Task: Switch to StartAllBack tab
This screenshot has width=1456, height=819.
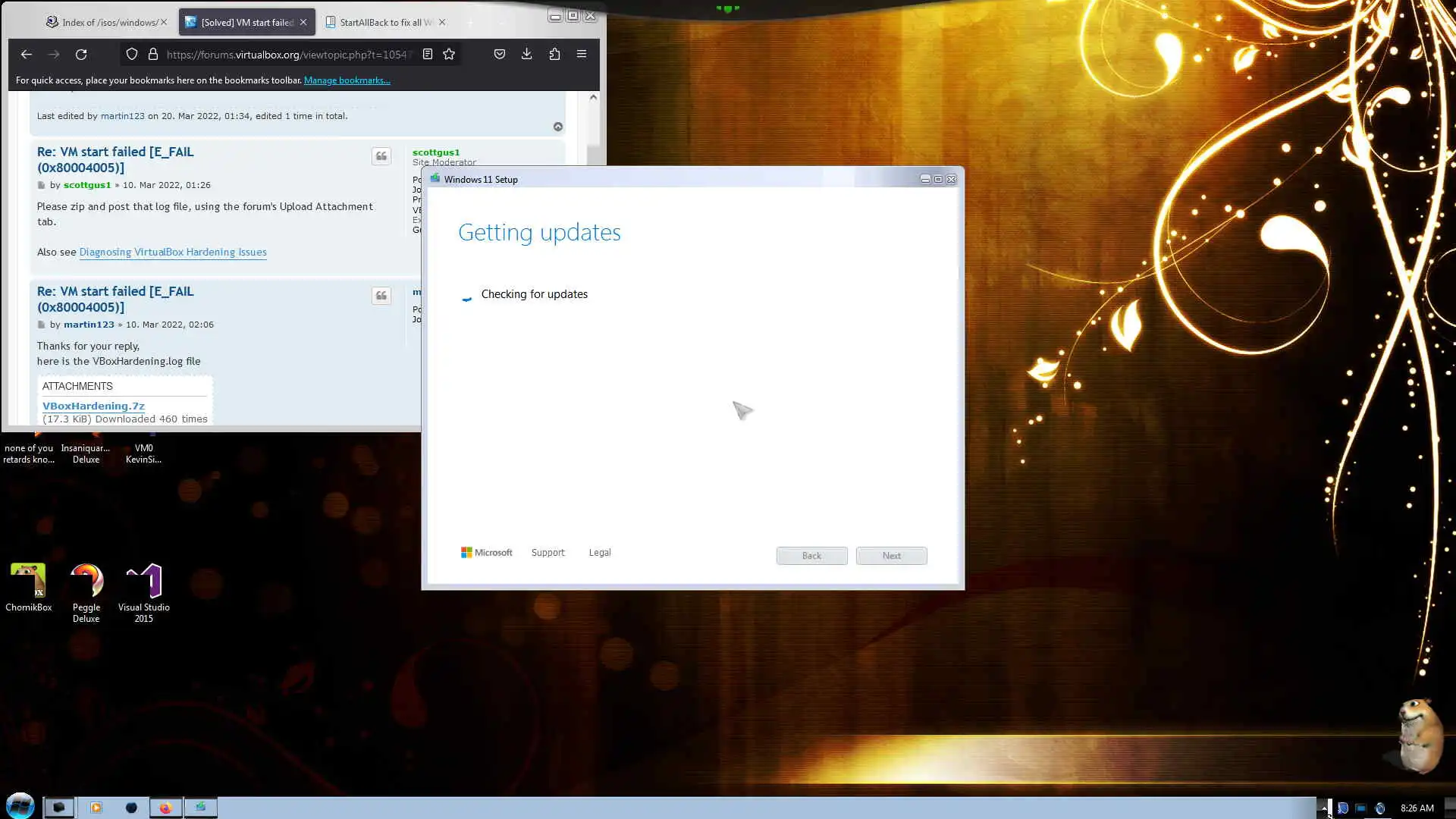Action: [x=379, y=22]
